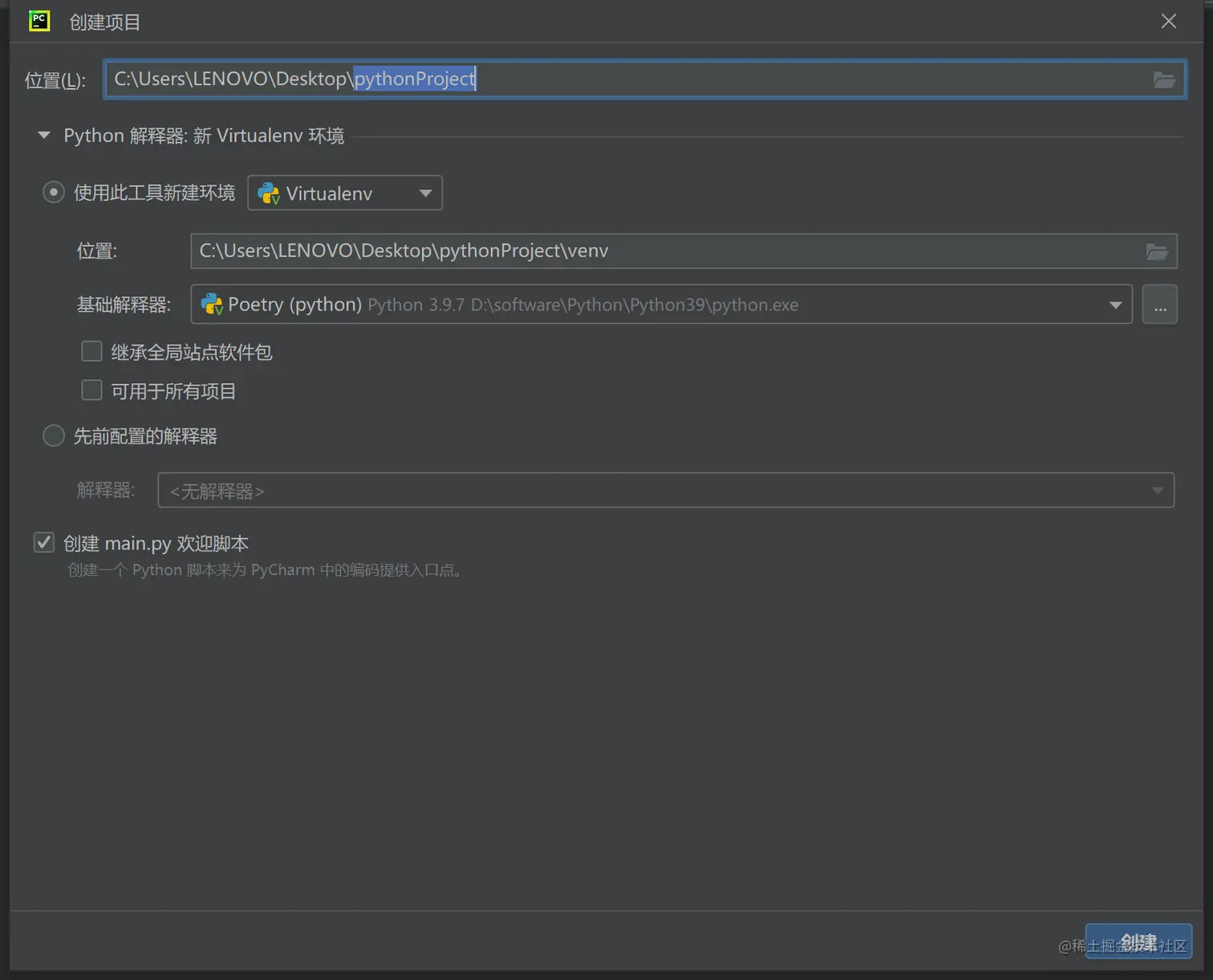Open base interpreter browse ellipsis button

[x=1160, y=305]
